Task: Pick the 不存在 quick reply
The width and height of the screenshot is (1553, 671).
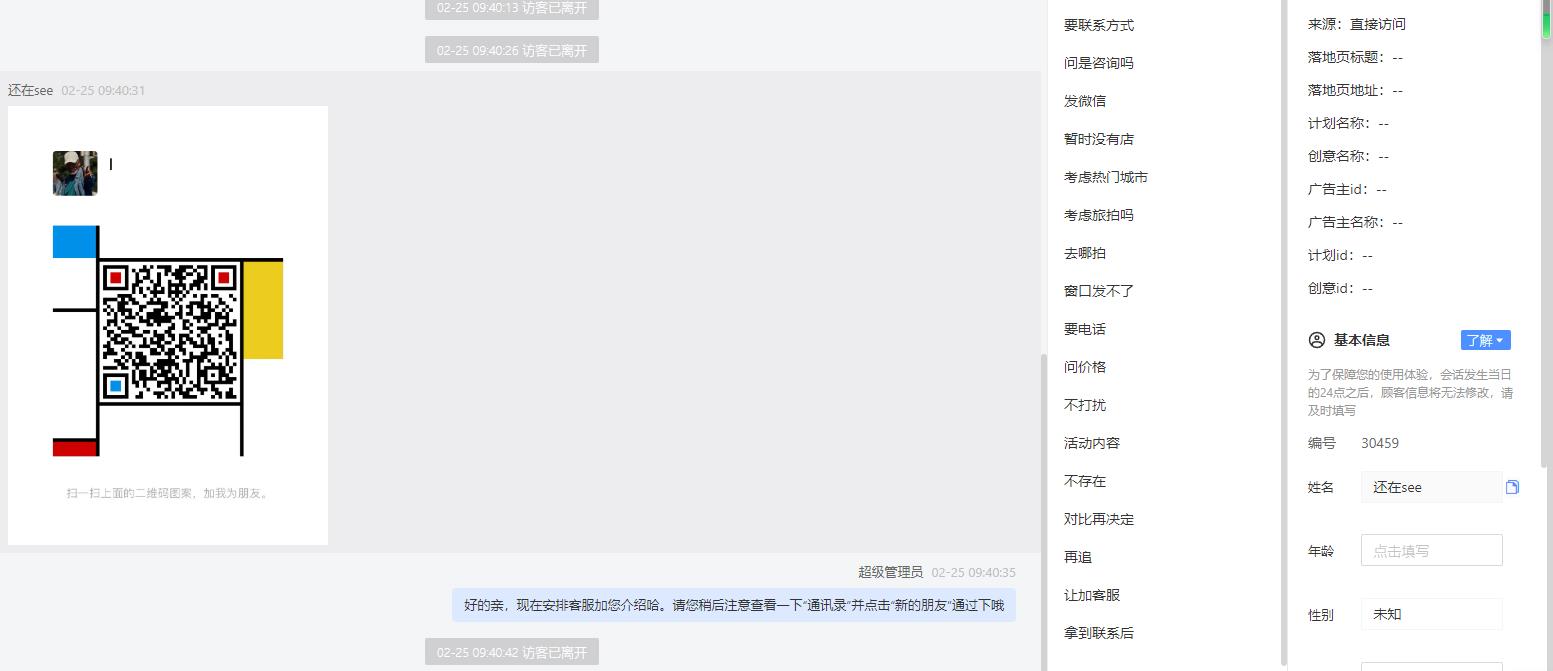Action: 1085,481
